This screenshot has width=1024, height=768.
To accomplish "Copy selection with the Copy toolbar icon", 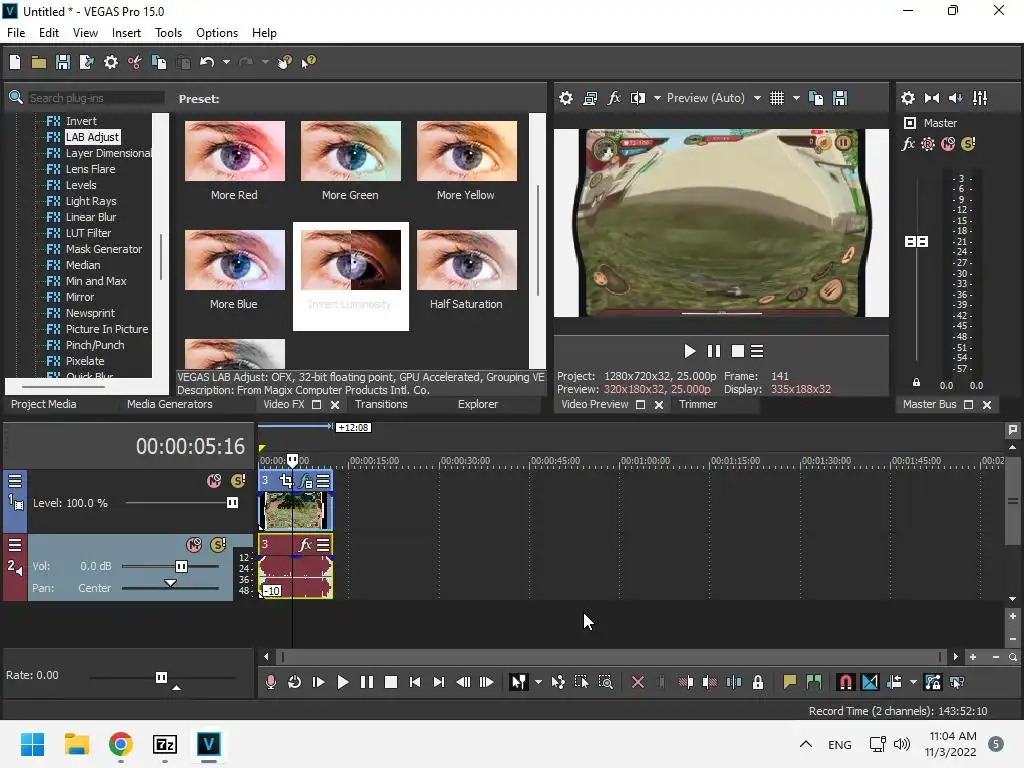I will [159, 62].
